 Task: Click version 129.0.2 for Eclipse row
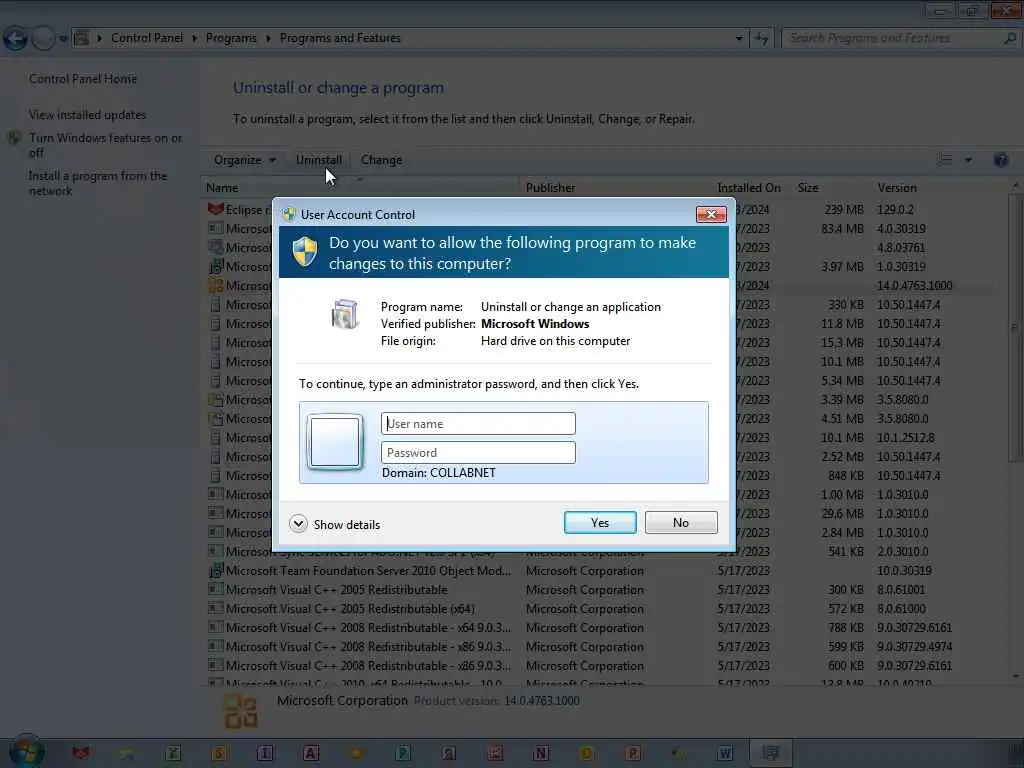895,210
